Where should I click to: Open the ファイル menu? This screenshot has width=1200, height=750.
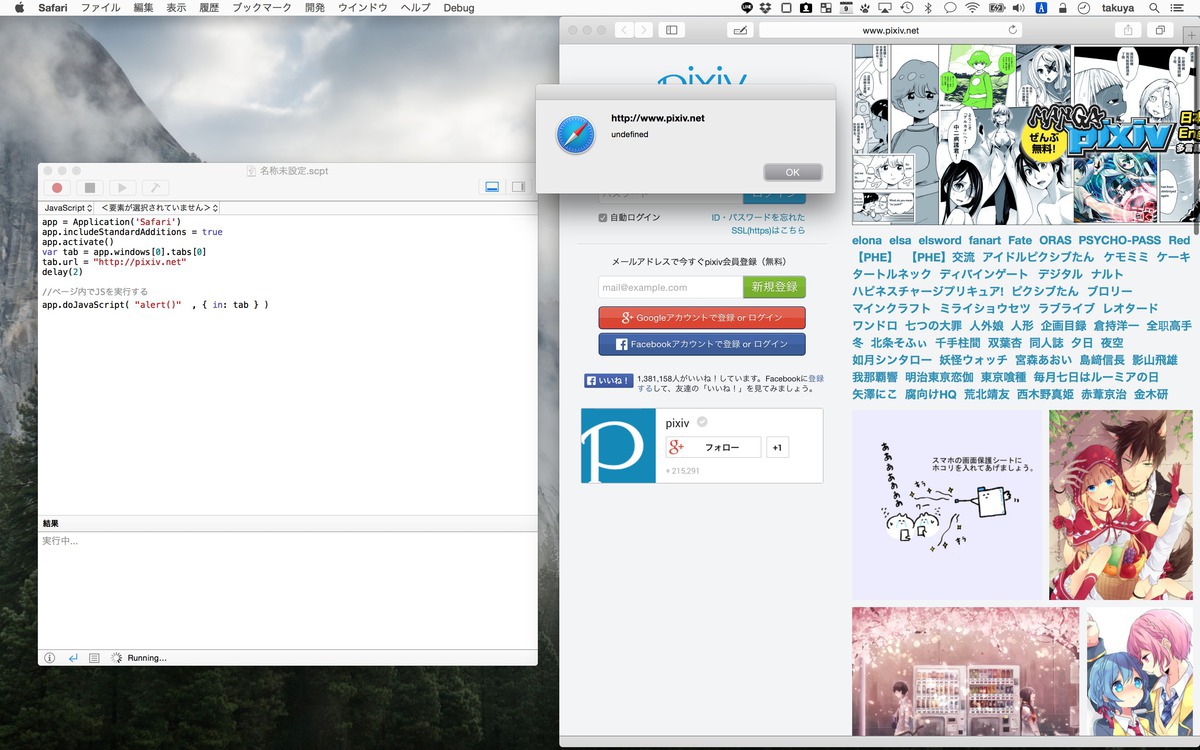100,8
